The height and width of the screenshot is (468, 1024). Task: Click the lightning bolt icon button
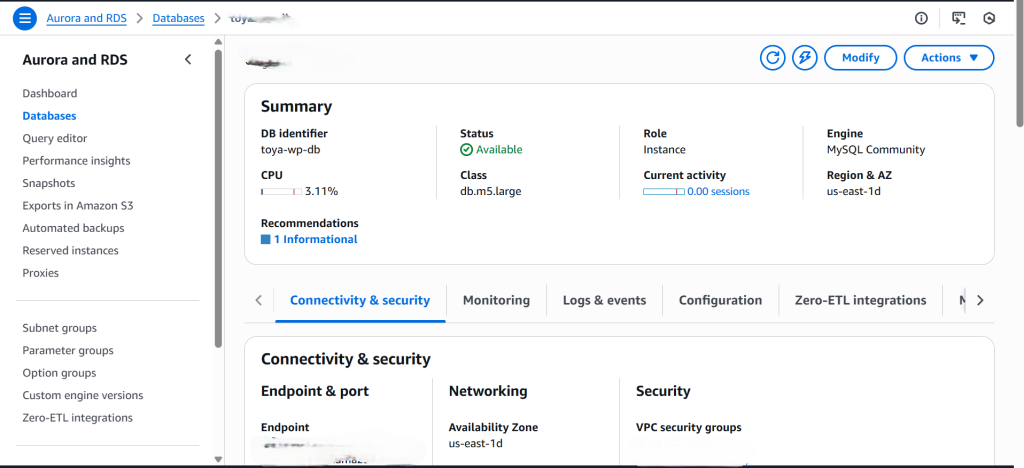click(804, 58)
